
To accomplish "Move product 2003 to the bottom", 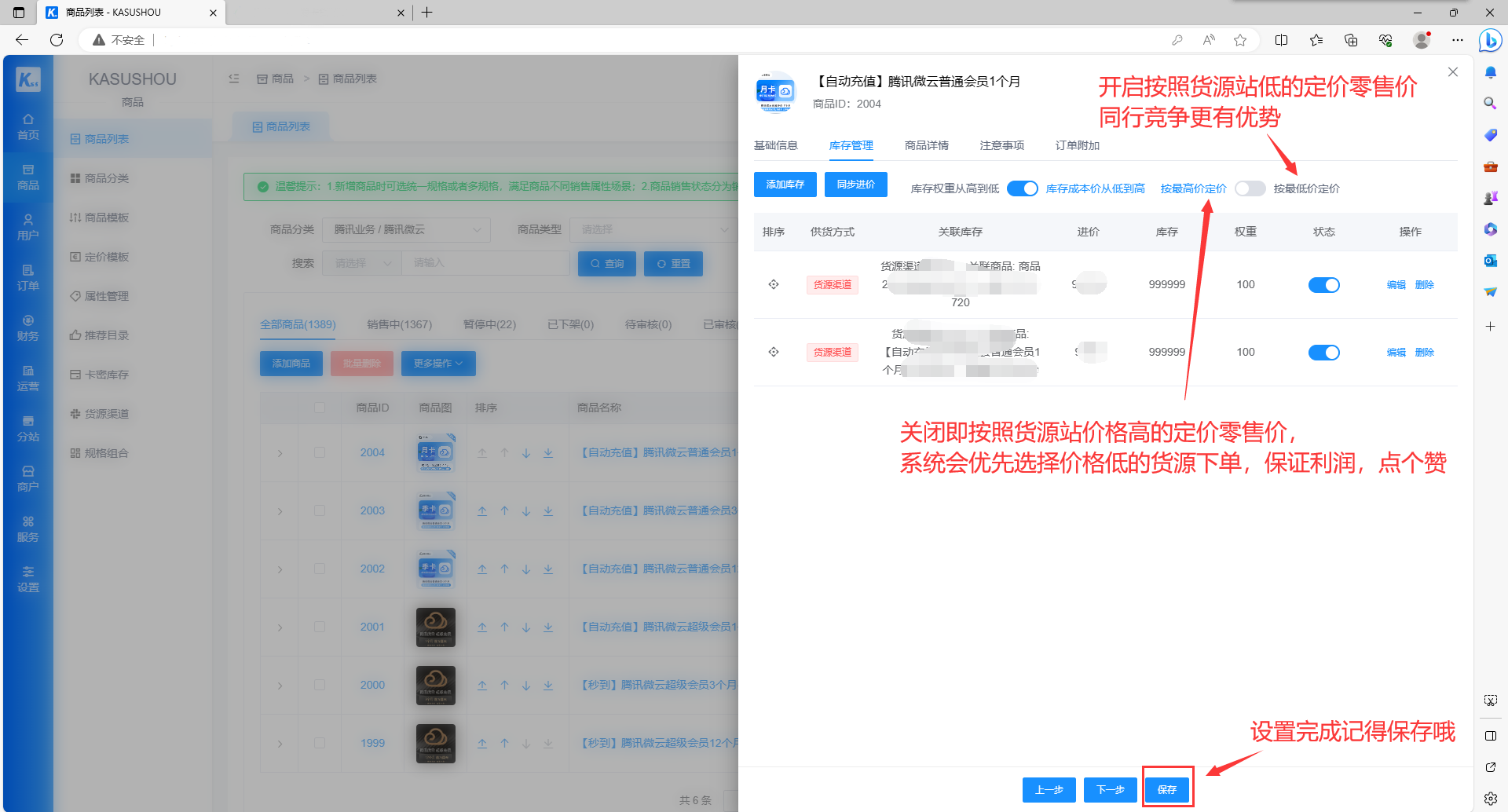I will tap(548, 510).
